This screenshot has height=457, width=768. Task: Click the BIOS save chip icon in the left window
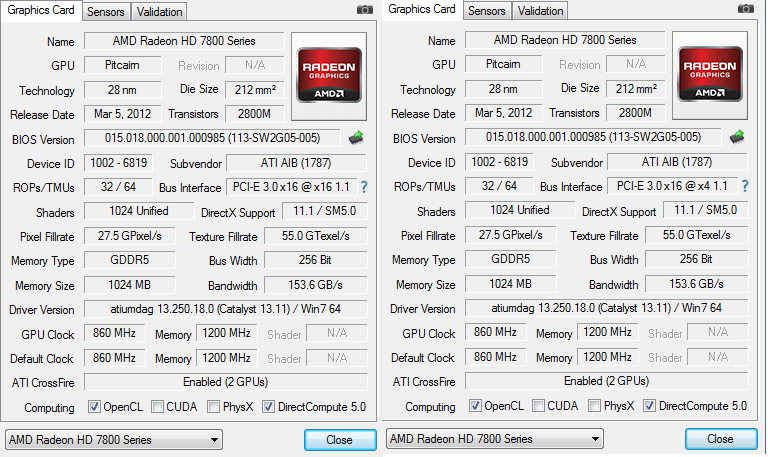tap(357, 138)
